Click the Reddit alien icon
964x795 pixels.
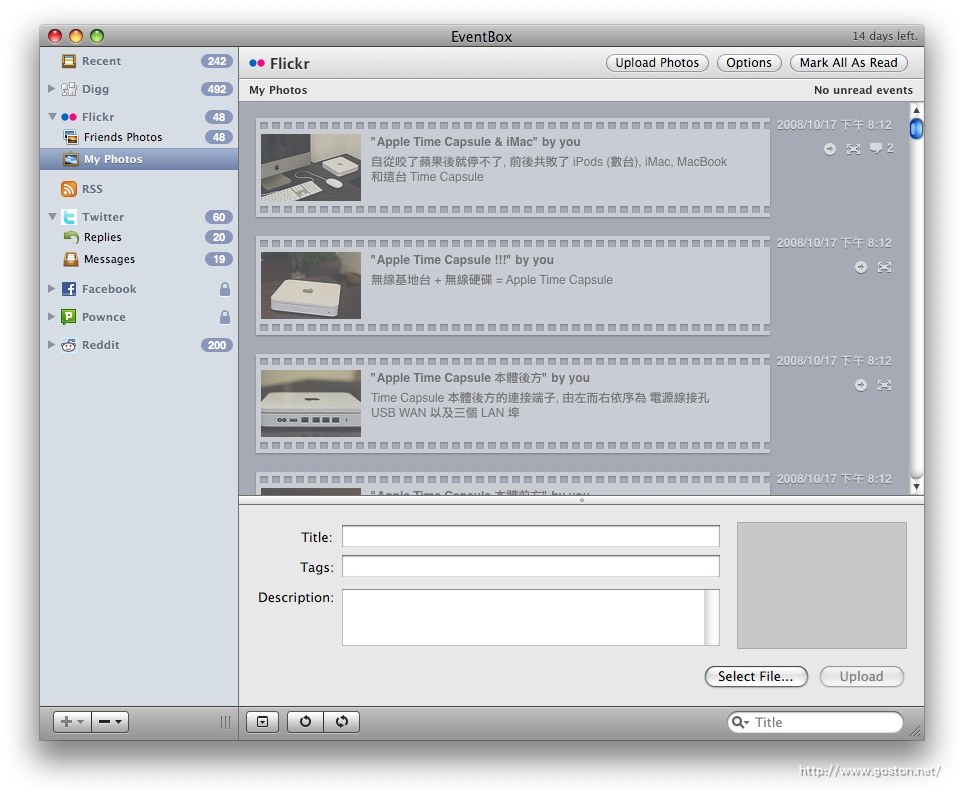69,345
